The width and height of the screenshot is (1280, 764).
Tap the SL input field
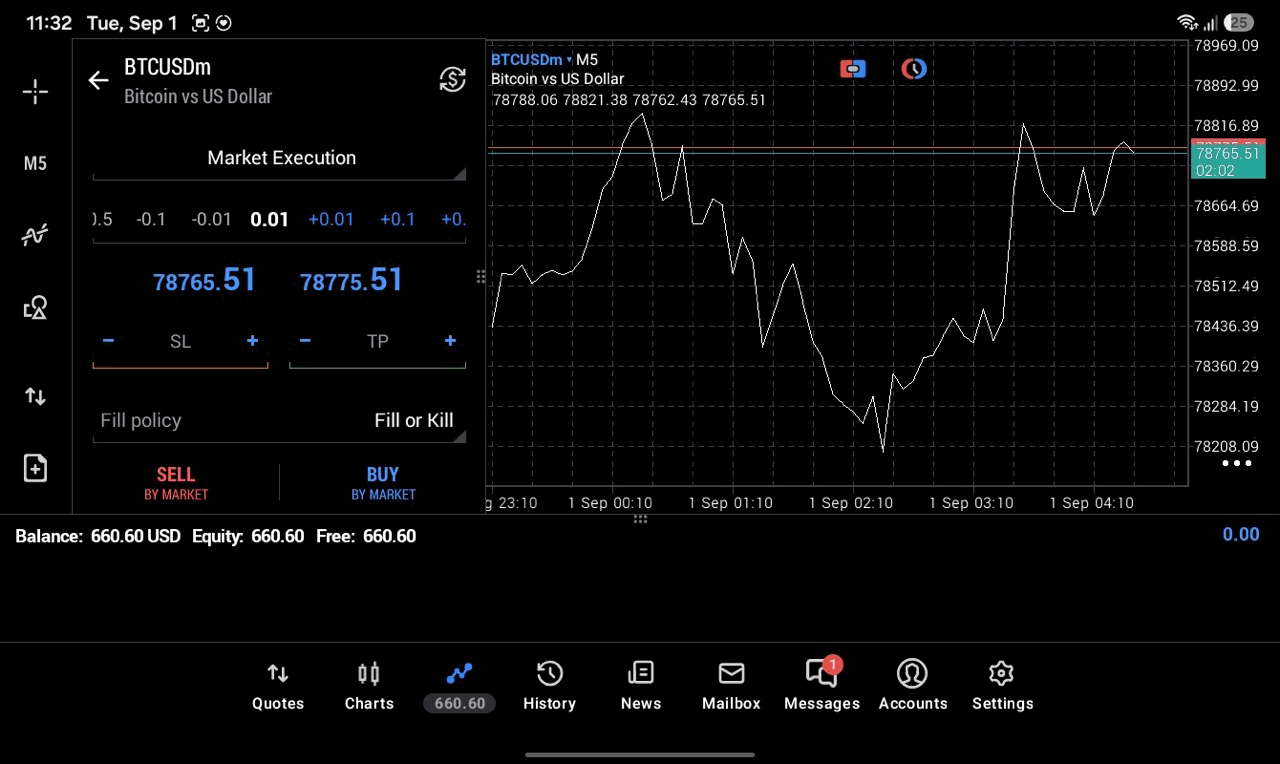tap(180, 342)
